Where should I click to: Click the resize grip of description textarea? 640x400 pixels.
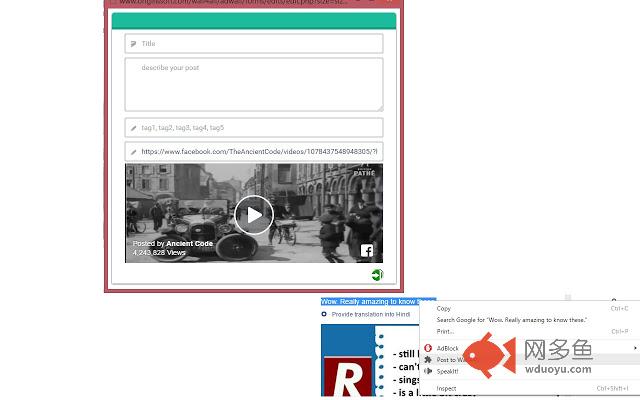point(380,108)
